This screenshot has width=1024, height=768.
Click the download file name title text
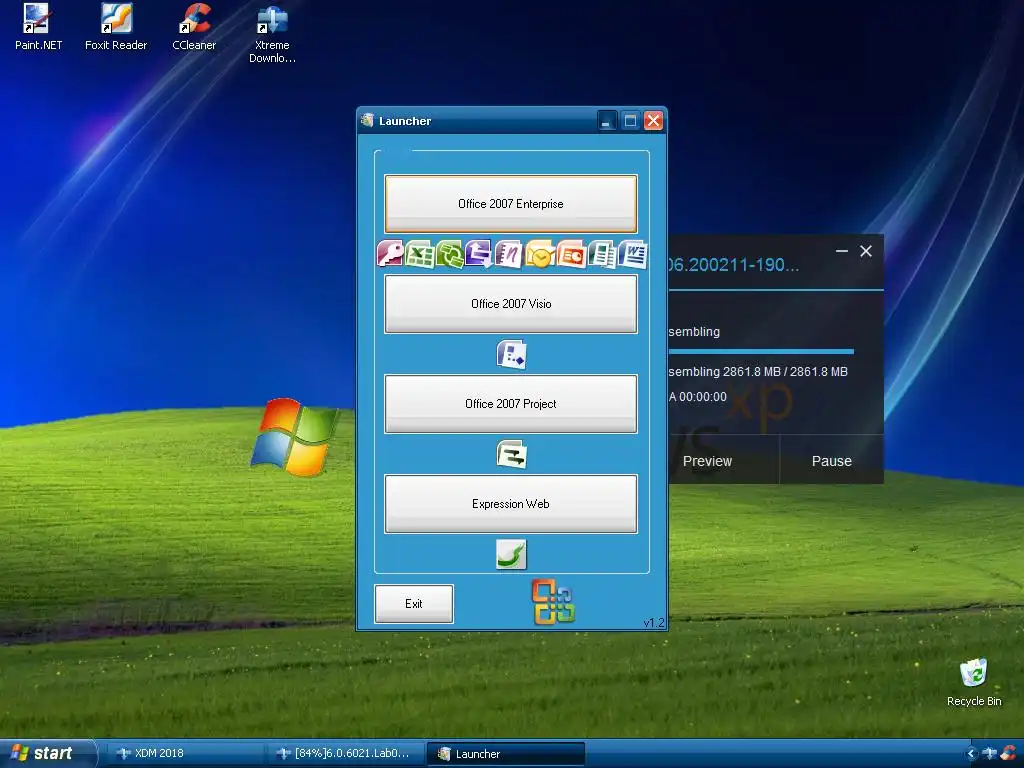(733, 264)
